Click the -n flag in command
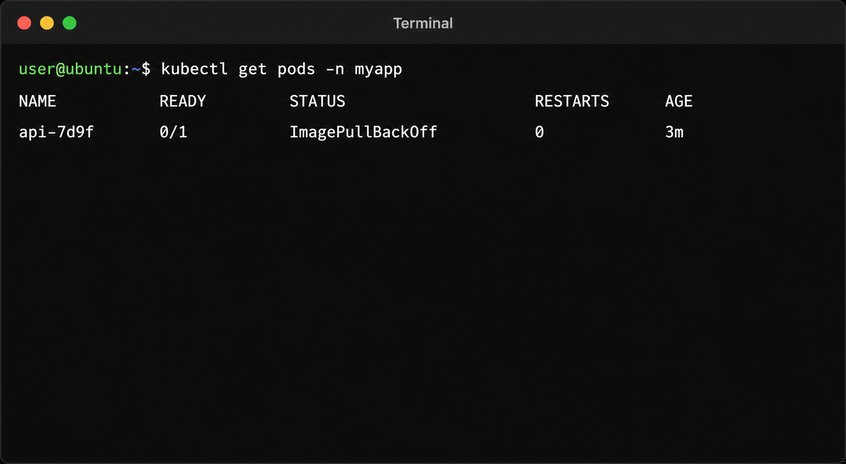This screenshot has height=464, width=846. [335, 69]
